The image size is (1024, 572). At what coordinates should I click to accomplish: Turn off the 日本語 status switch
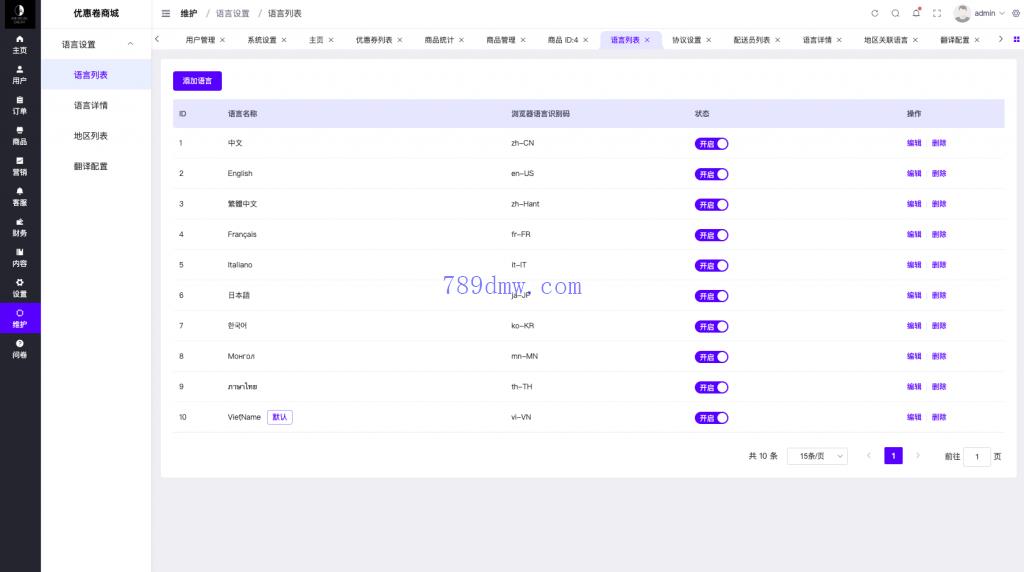(x=711, y=296)
